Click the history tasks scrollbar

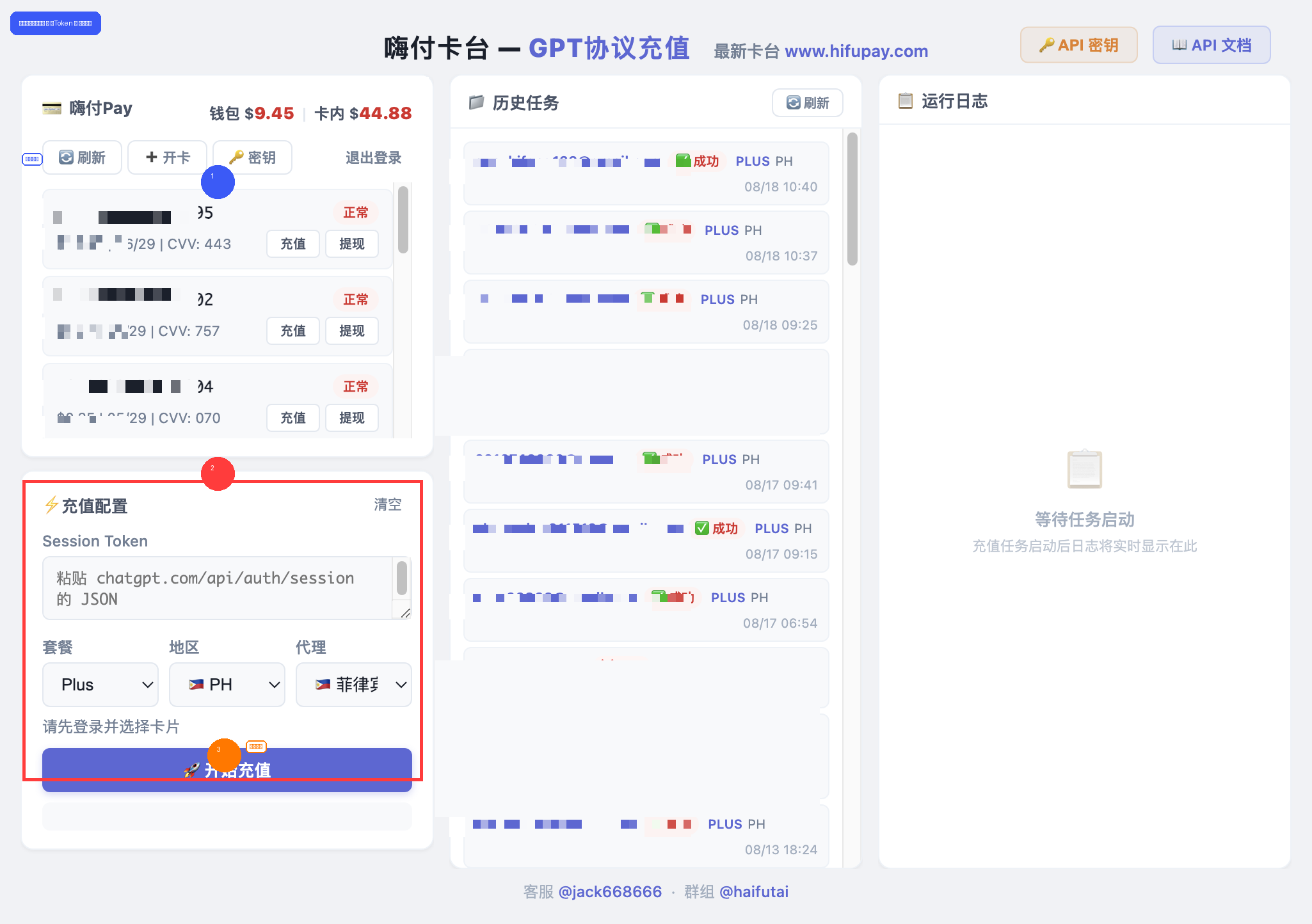pyautogui.click(x=852, y=198)
